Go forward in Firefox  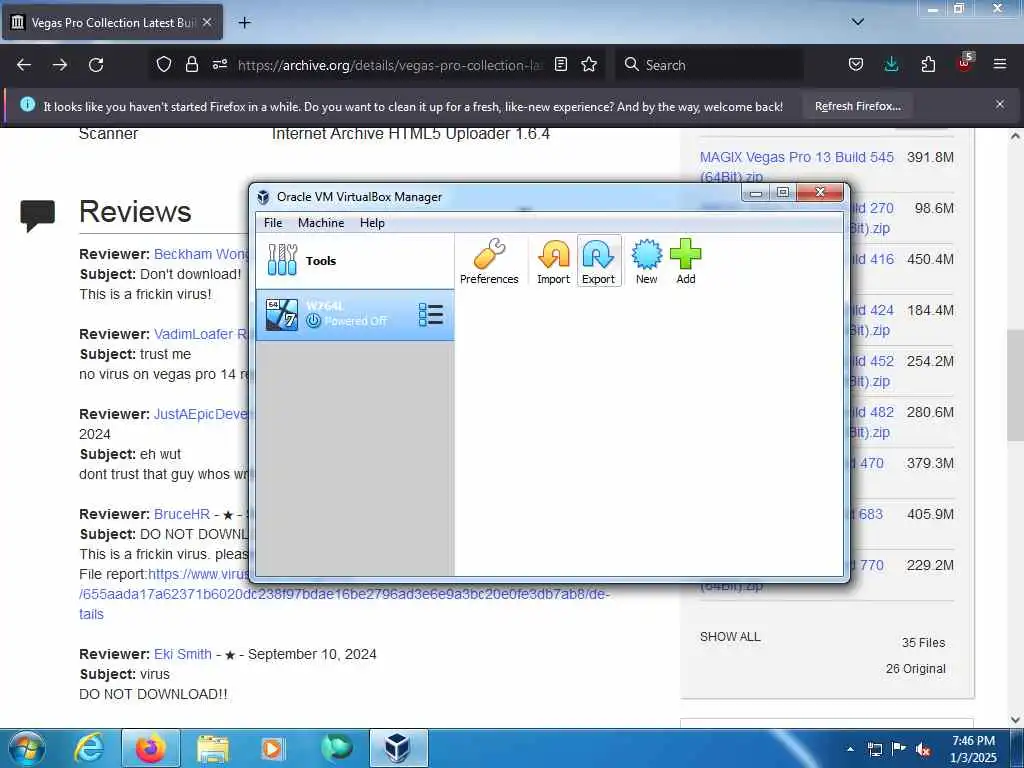(x=60, y=65)
